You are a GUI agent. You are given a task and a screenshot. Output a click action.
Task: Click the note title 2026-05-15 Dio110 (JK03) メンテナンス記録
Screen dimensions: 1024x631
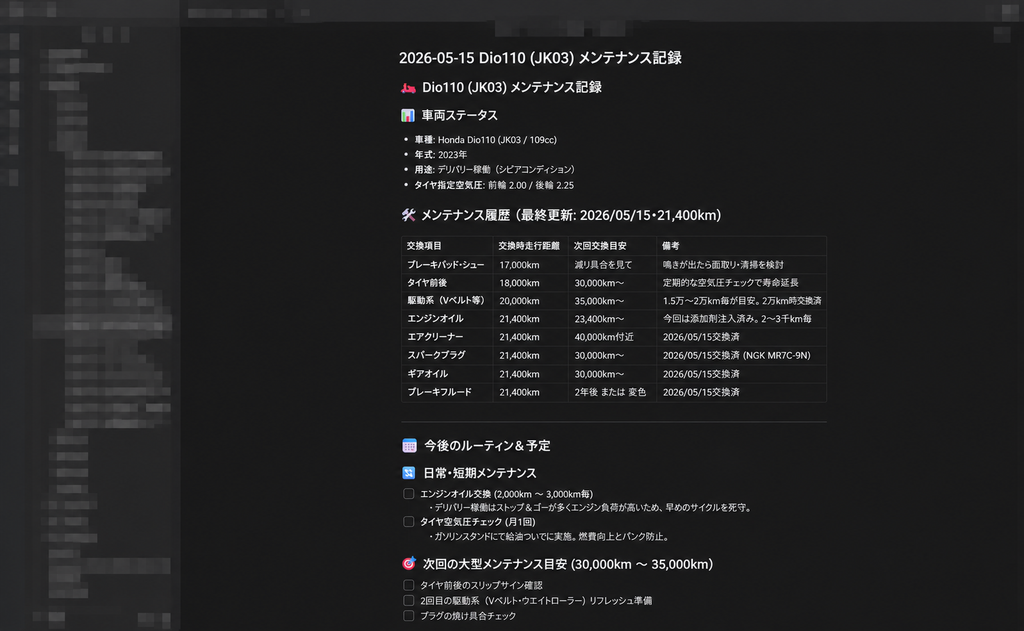(540, 57)
